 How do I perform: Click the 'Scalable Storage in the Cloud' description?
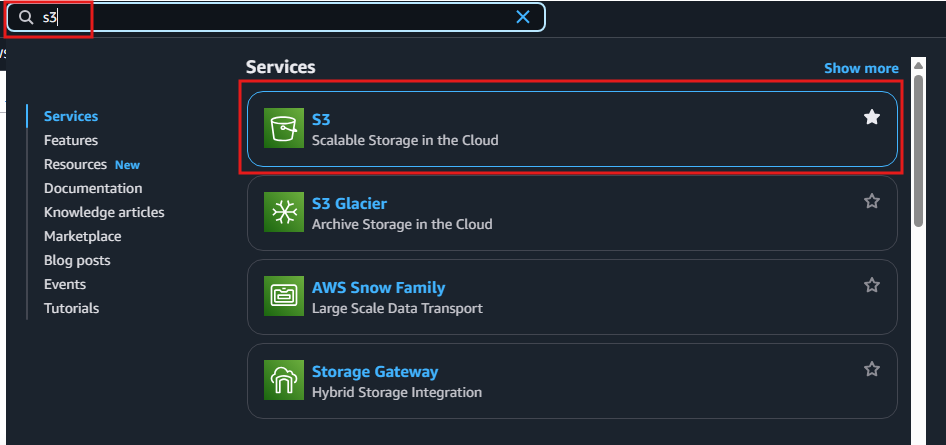pyautogui.click(x=405, y=140)
